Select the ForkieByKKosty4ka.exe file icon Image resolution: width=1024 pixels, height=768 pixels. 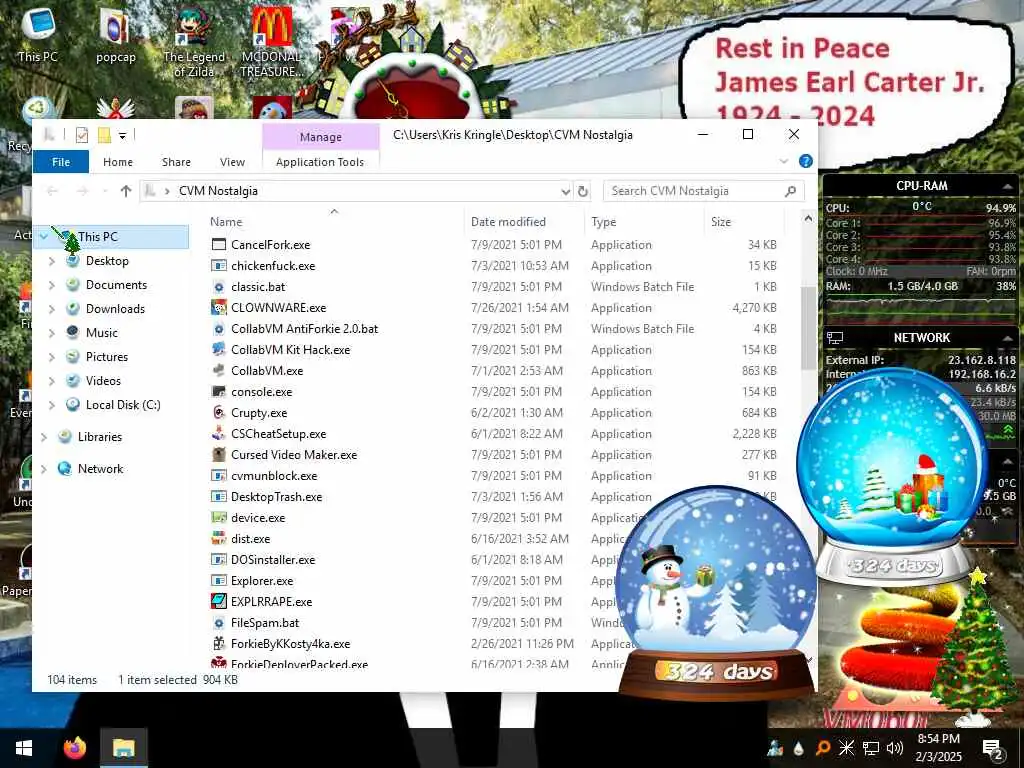(x=219, y=643)
